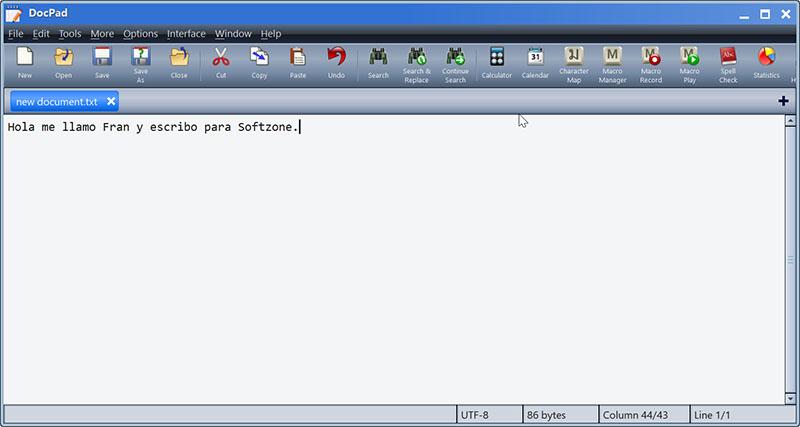Screen dimensions: 800x427
Task: Open the File menu
Action: coord(16,34)
